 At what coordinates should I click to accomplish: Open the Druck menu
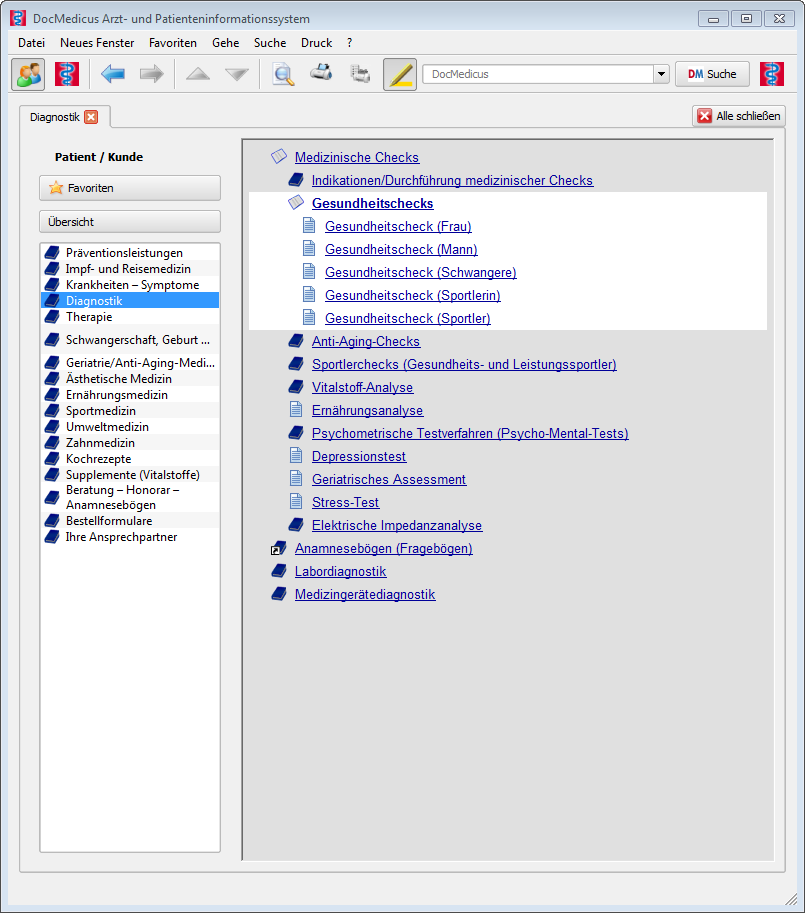tap(317, 43)
